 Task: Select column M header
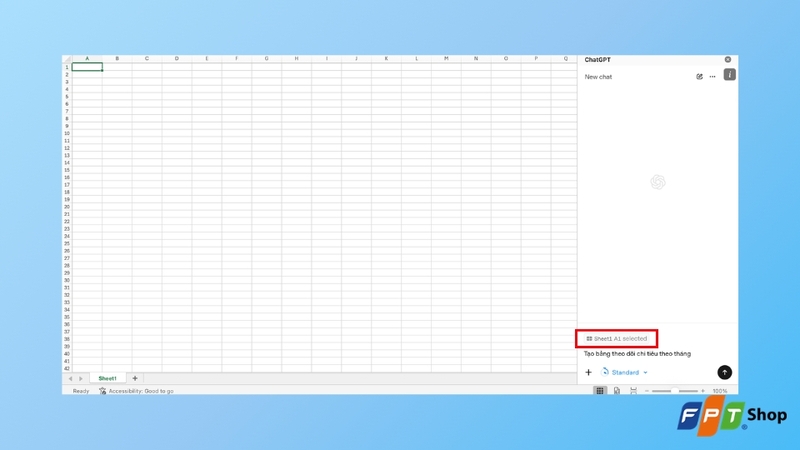point(446,59)
